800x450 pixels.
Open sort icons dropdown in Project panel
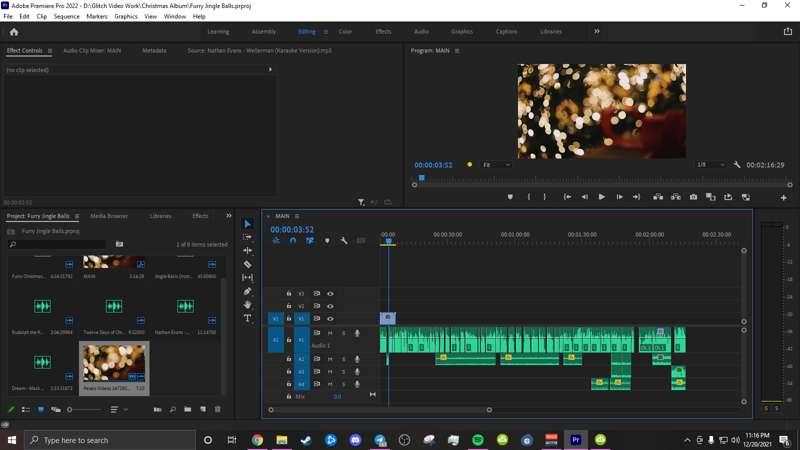click(x=118, y=409)
